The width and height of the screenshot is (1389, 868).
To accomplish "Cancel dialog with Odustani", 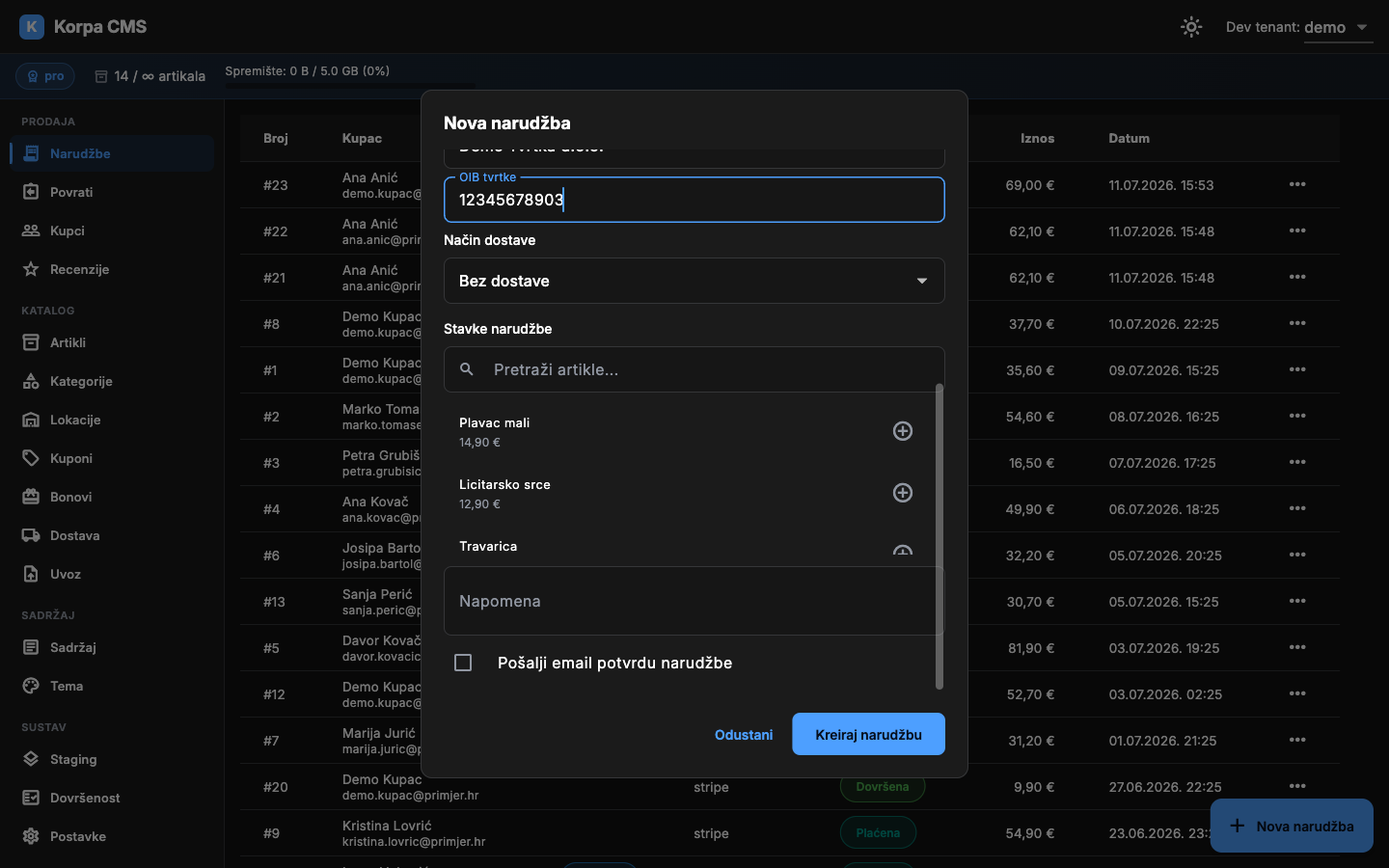I will [x=744, y=734].
